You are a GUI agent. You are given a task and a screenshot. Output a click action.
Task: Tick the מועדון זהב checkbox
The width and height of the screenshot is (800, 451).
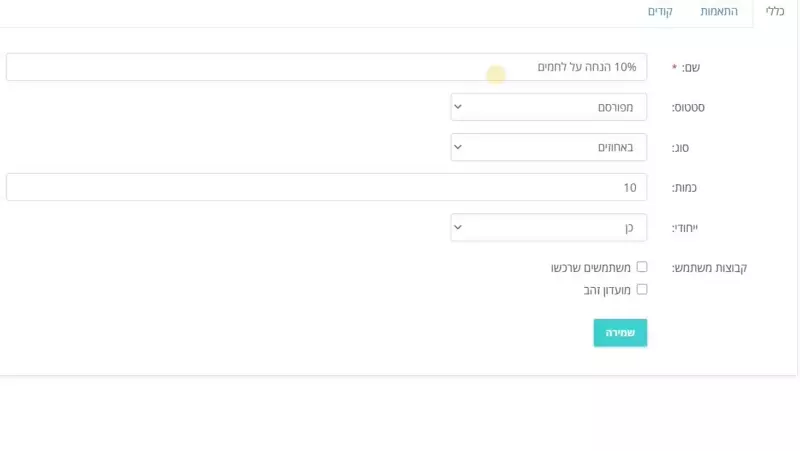pyautogui.click(x=642, y=289)
